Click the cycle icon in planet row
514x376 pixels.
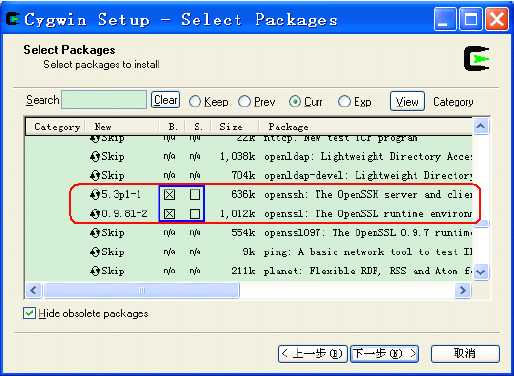coord(95,271)
